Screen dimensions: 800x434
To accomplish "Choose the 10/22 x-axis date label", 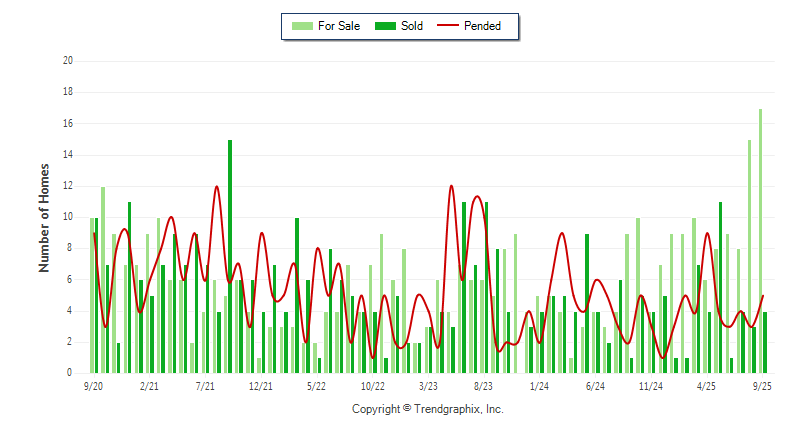I will pos(372,385).
